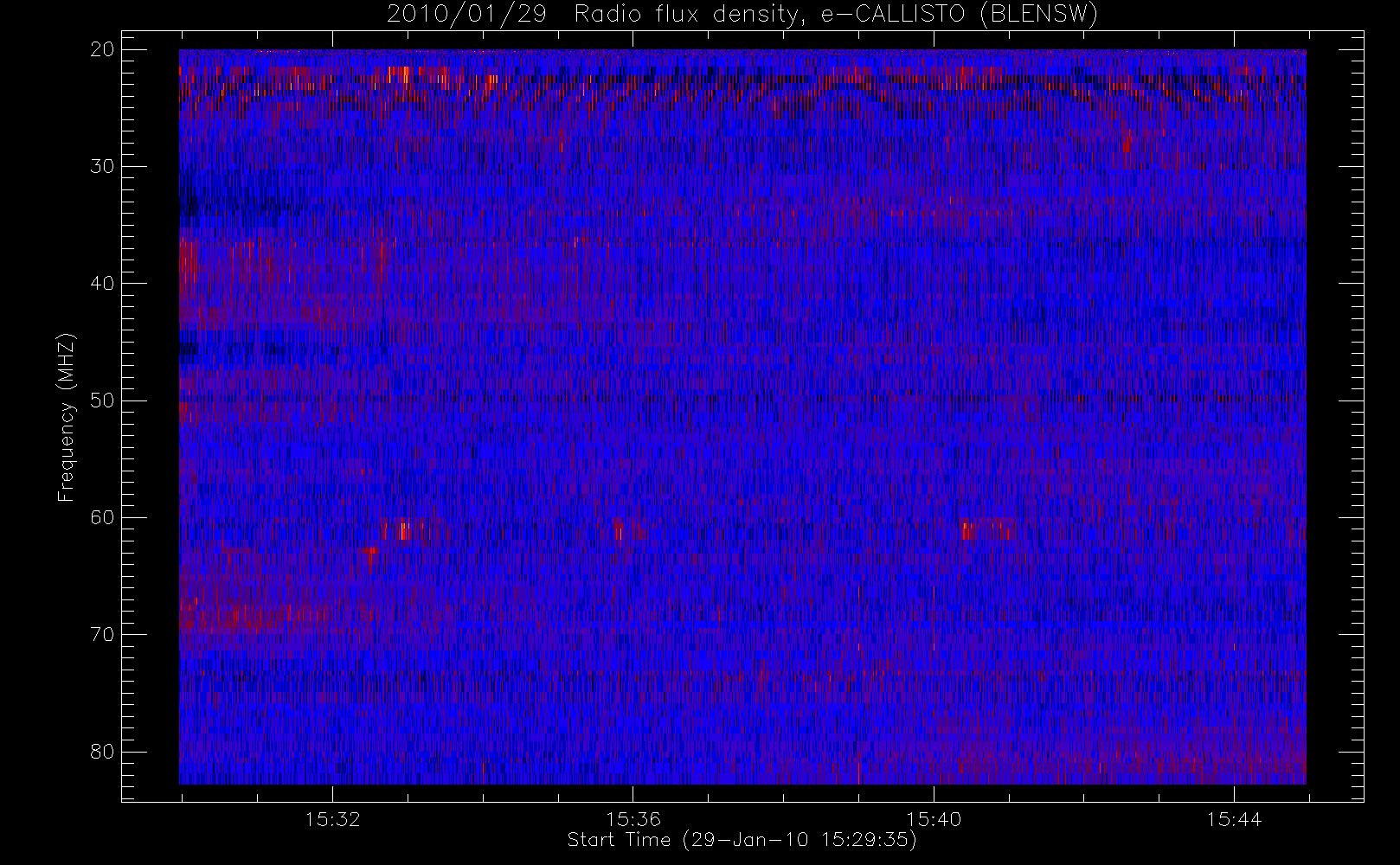Viewport: 1400px width, 865px height.
Task: Click the 80 frequency tick label
Action: (102, 751)
